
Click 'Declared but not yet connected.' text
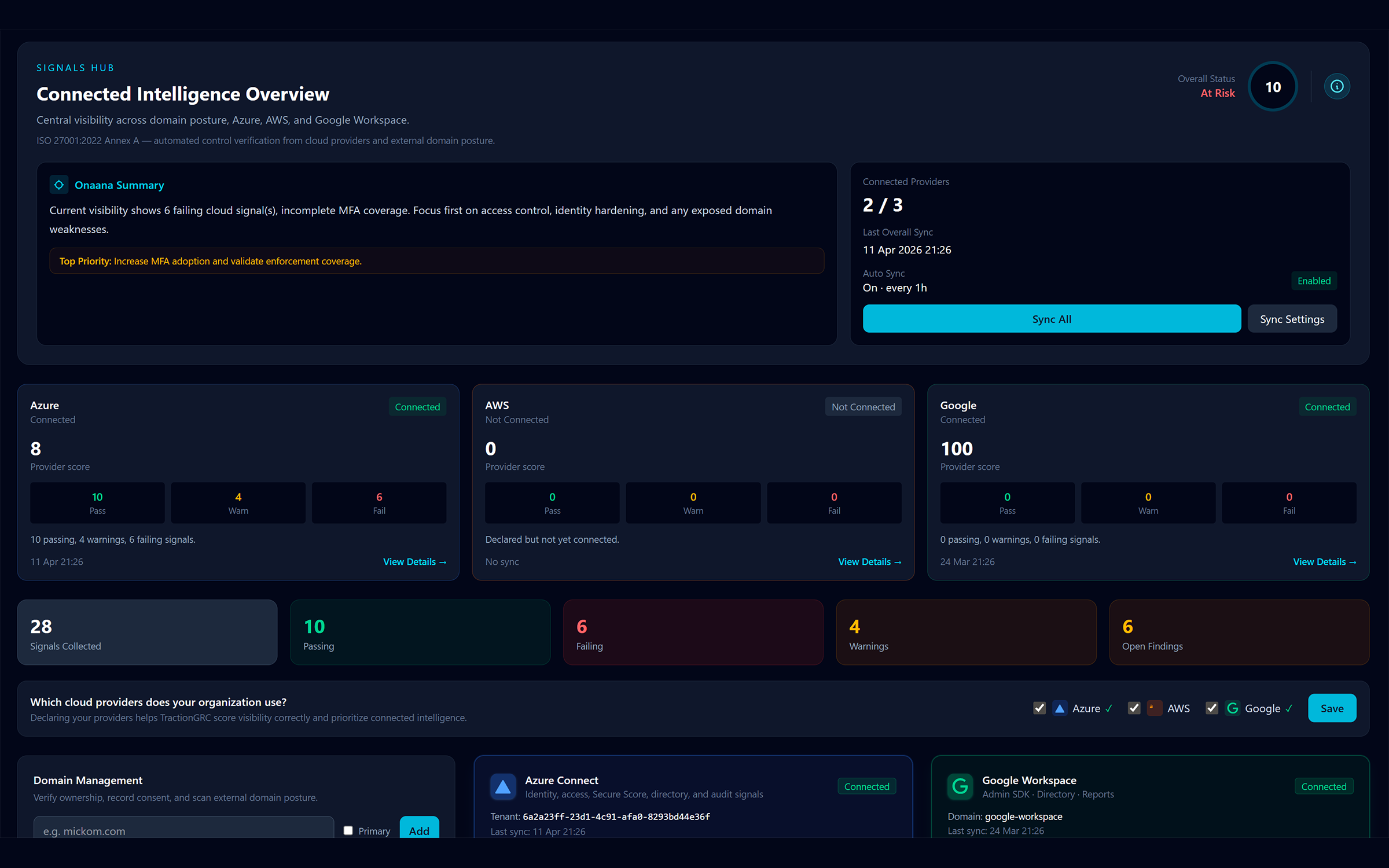click(552, 539)
